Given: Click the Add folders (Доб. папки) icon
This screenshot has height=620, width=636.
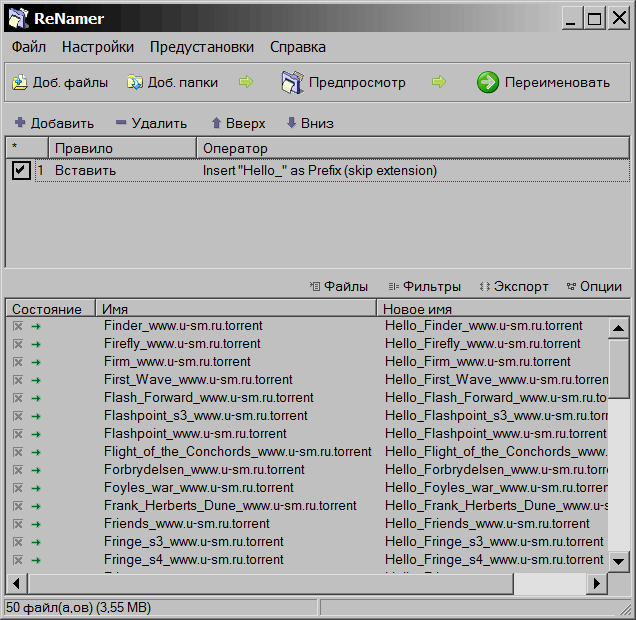Looking at the screenshot, I should [134, 83].
